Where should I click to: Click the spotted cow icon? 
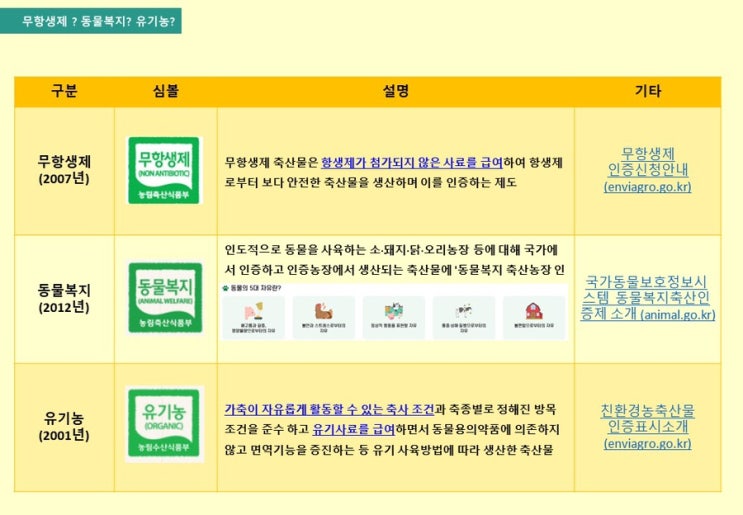click(464, 311)
